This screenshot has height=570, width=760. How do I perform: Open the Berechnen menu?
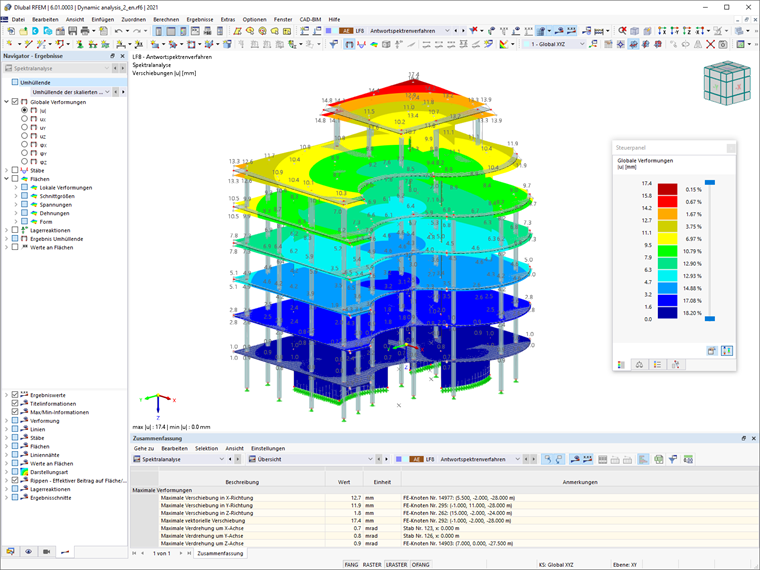[x=166, y=19]
